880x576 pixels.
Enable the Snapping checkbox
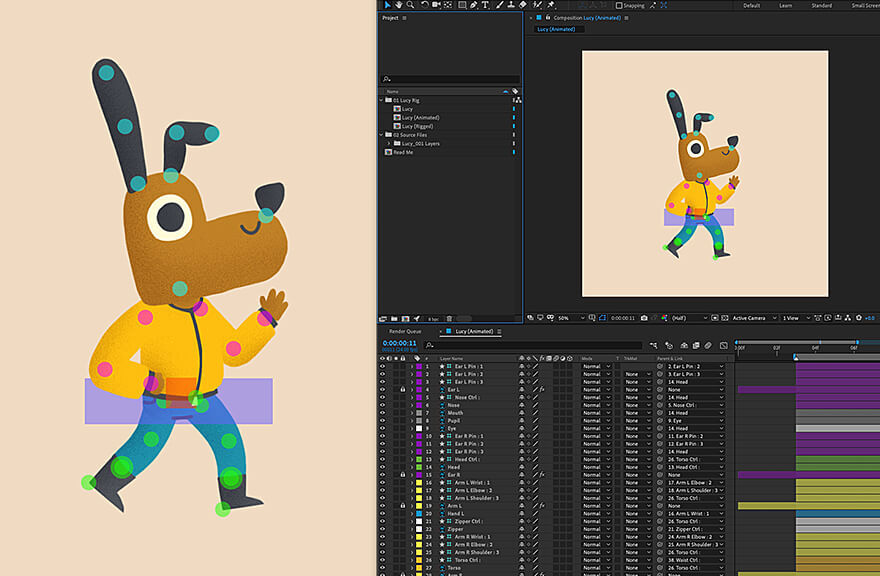pyautogui.click(x=619, y=5)
